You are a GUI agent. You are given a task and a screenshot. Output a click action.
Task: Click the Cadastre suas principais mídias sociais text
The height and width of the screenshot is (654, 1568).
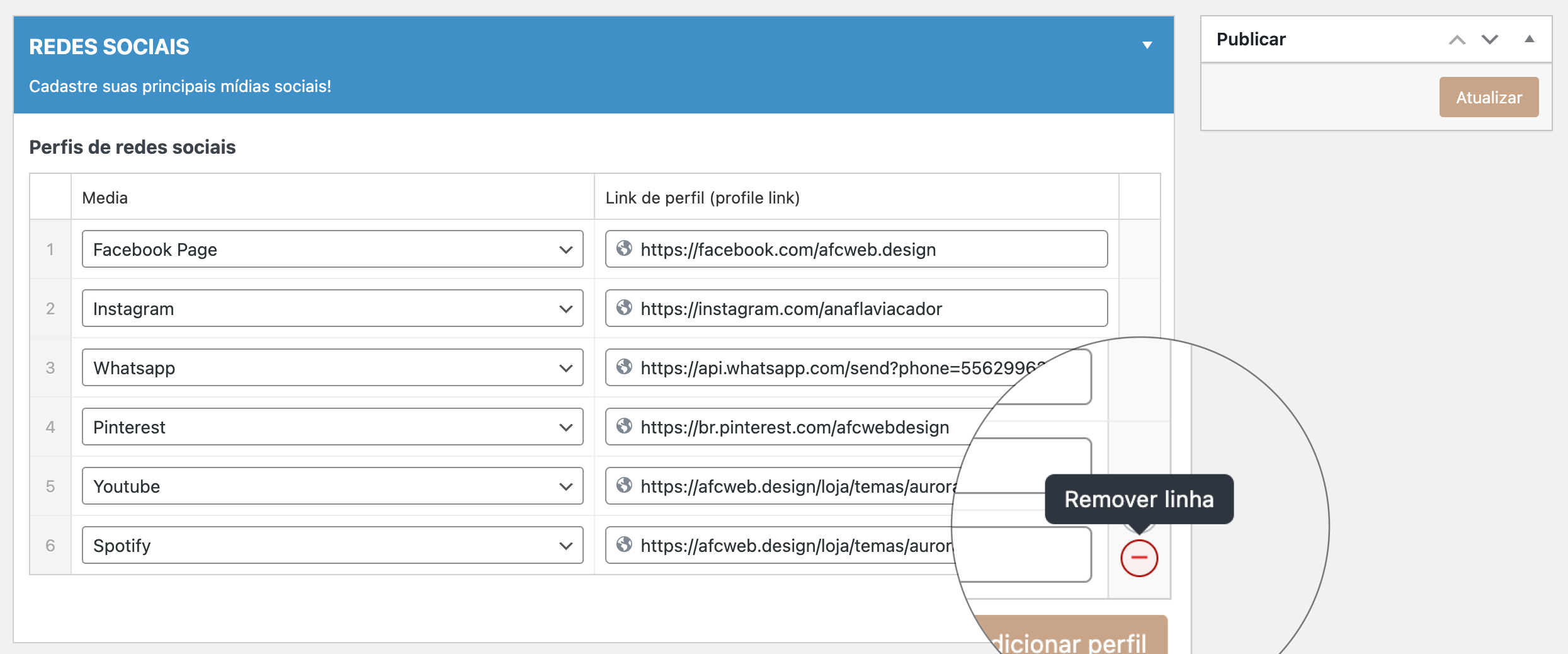pyautogui.click(x=180, y=86)
